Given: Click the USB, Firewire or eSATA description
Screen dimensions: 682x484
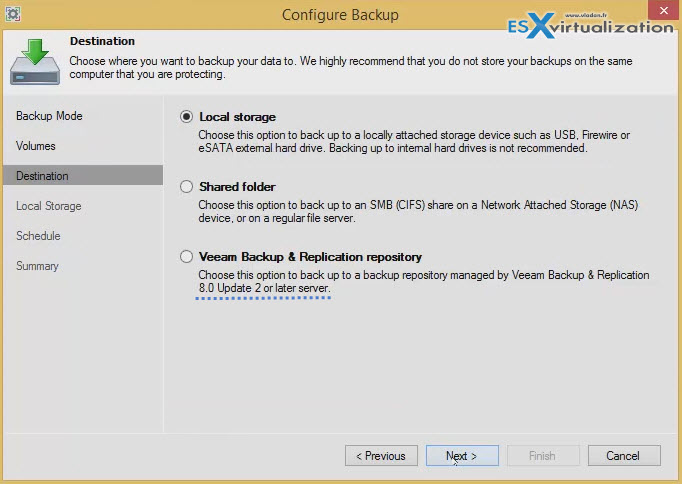Looking at the screenshot, I should click(x=414, y=141).
